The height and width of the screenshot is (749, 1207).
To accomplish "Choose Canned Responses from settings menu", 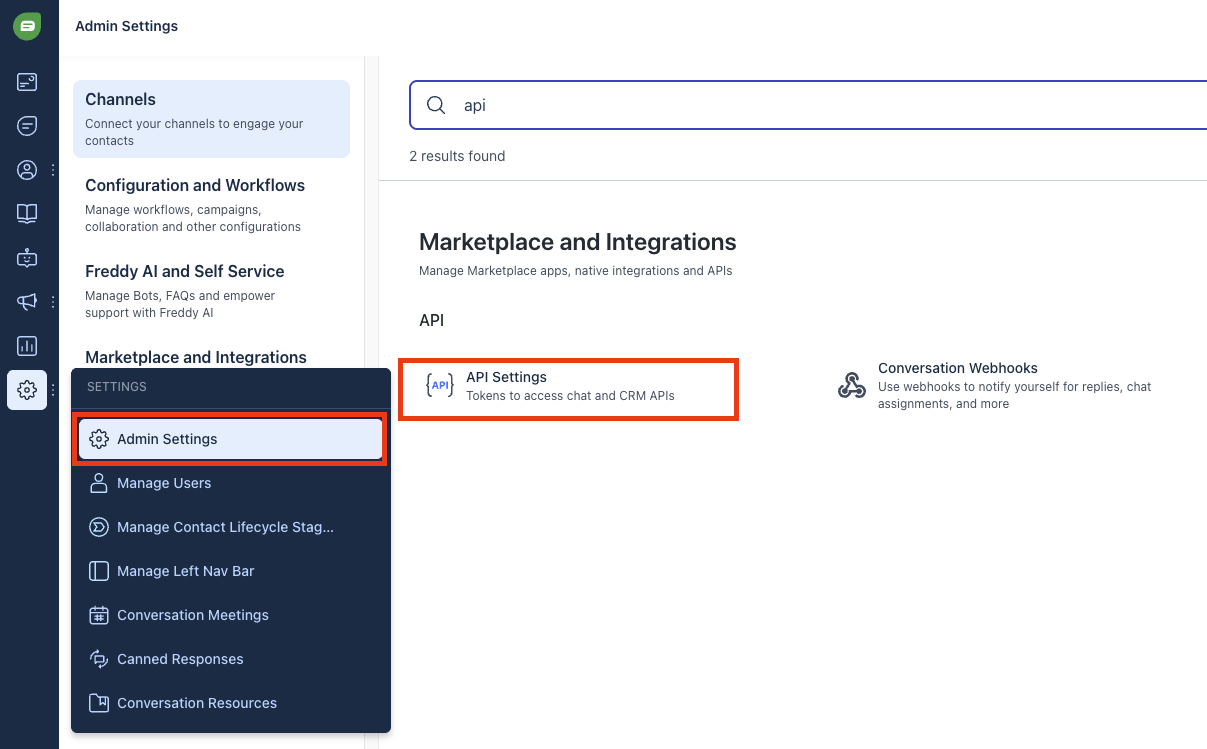I will click(230, 659).
